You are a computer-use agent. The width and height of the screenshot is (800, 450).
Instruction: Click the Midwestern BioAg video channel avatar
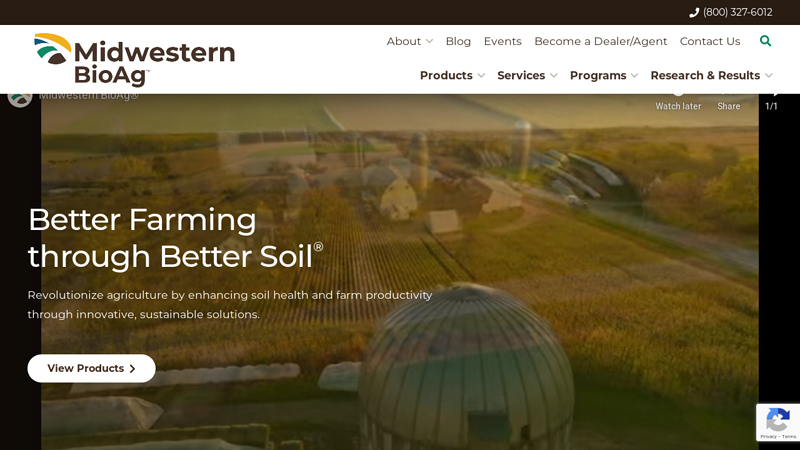pyautogui.click(x=20, y=98)
